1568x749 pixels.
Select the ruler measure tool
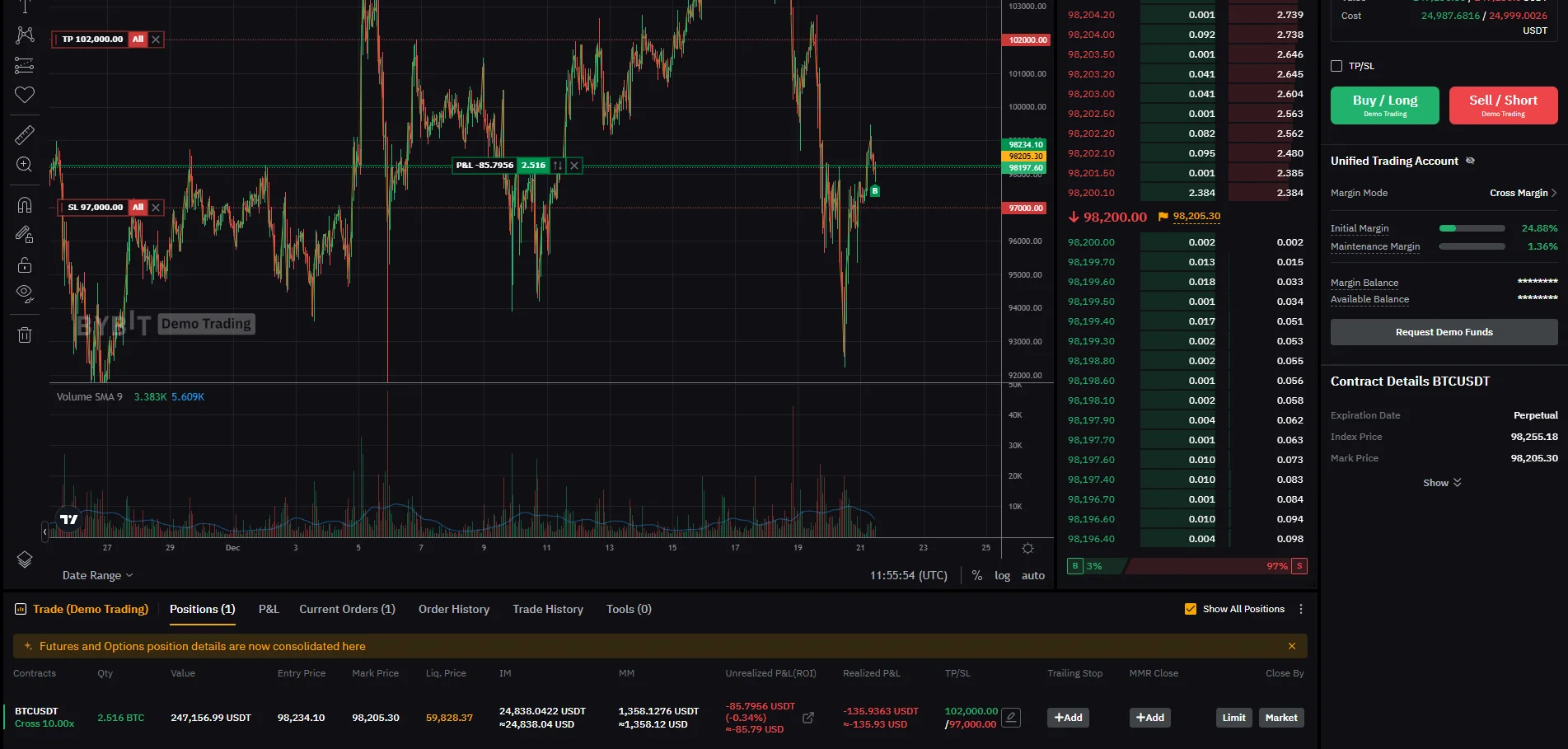coord(25,134)
